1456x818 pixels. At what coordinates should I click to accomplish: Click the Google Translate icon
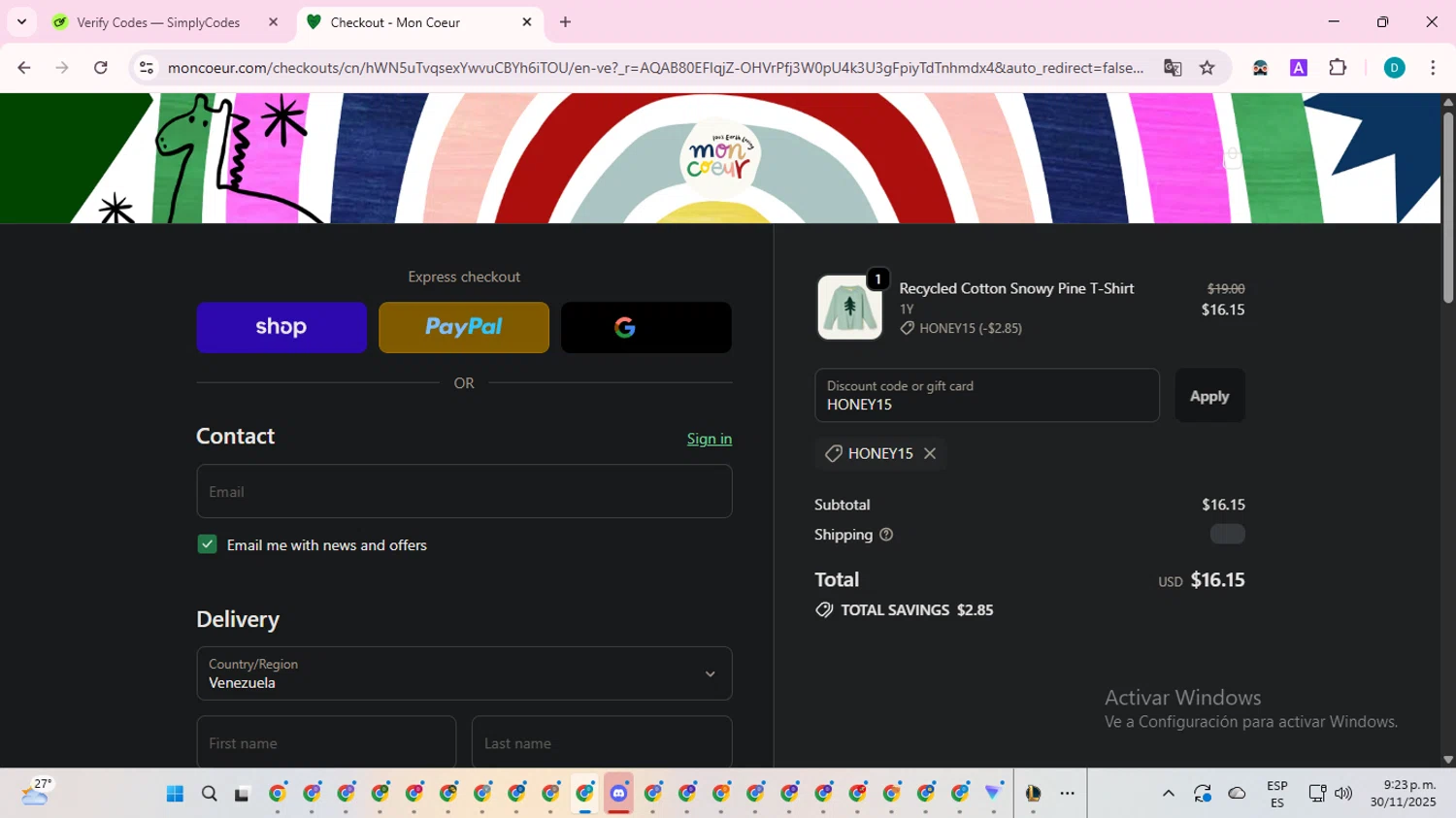point(1173,68)
